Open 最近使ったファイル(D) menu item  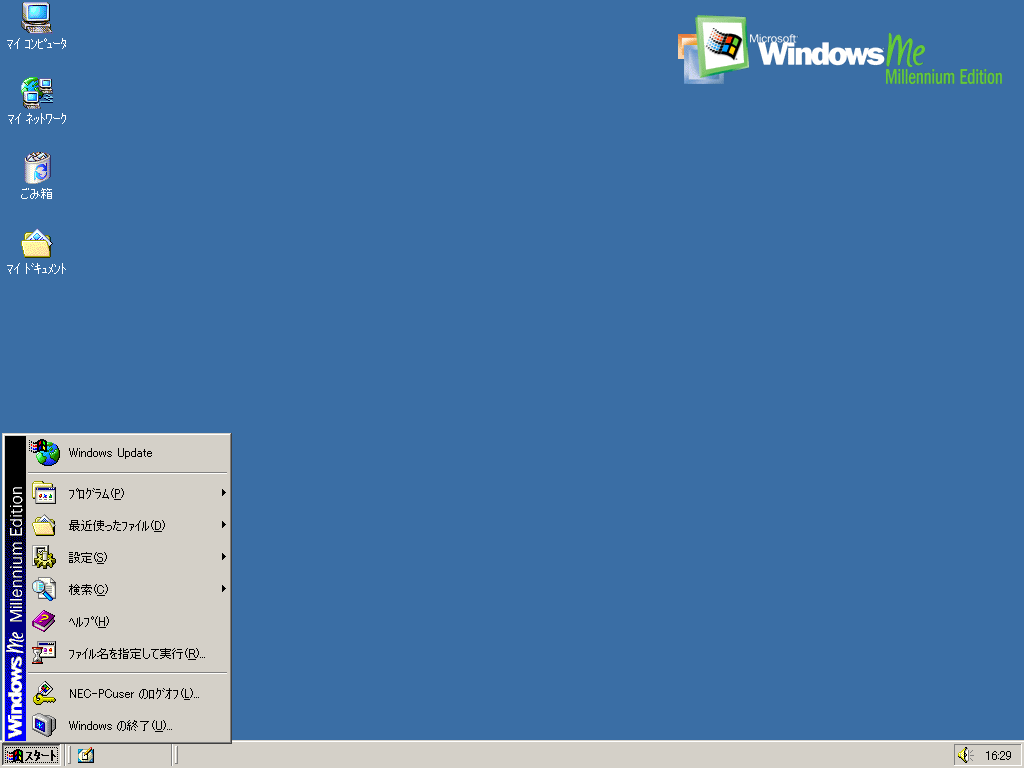click(x=128, y=525)
